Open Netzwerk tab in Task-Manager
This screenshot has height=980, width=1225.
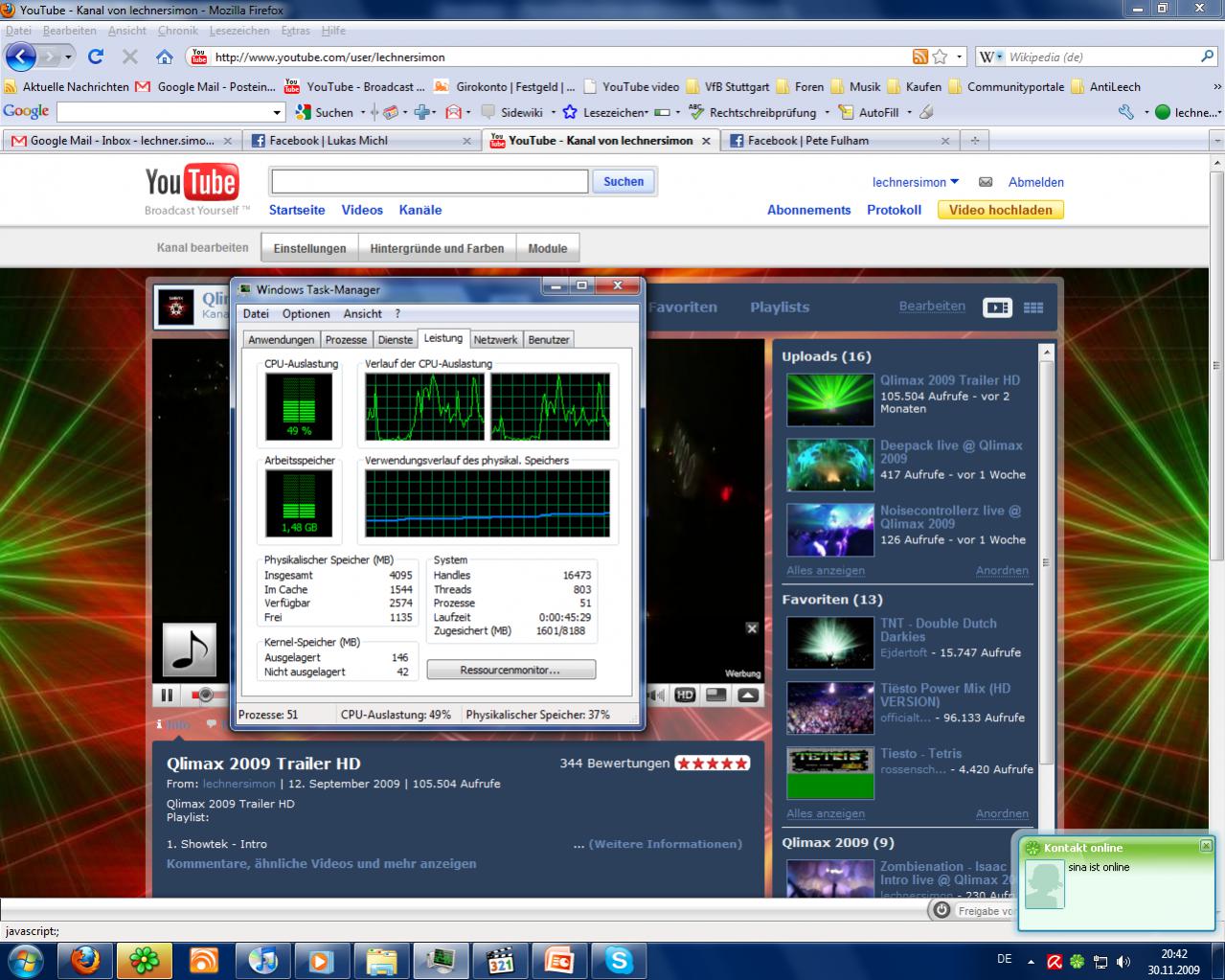(495, 339)
